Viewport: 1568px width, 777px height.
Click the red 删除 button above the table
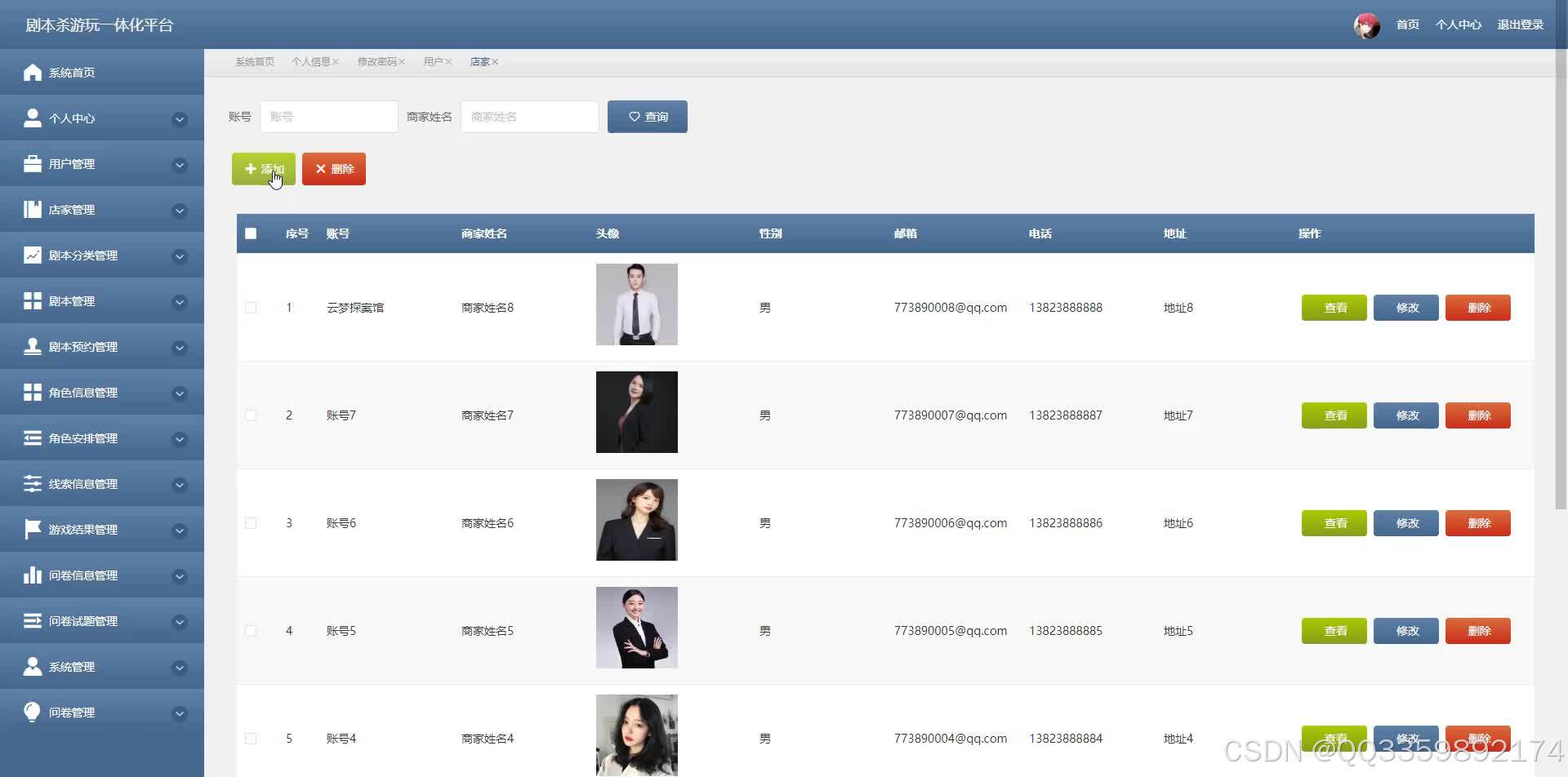click(334, 169)
